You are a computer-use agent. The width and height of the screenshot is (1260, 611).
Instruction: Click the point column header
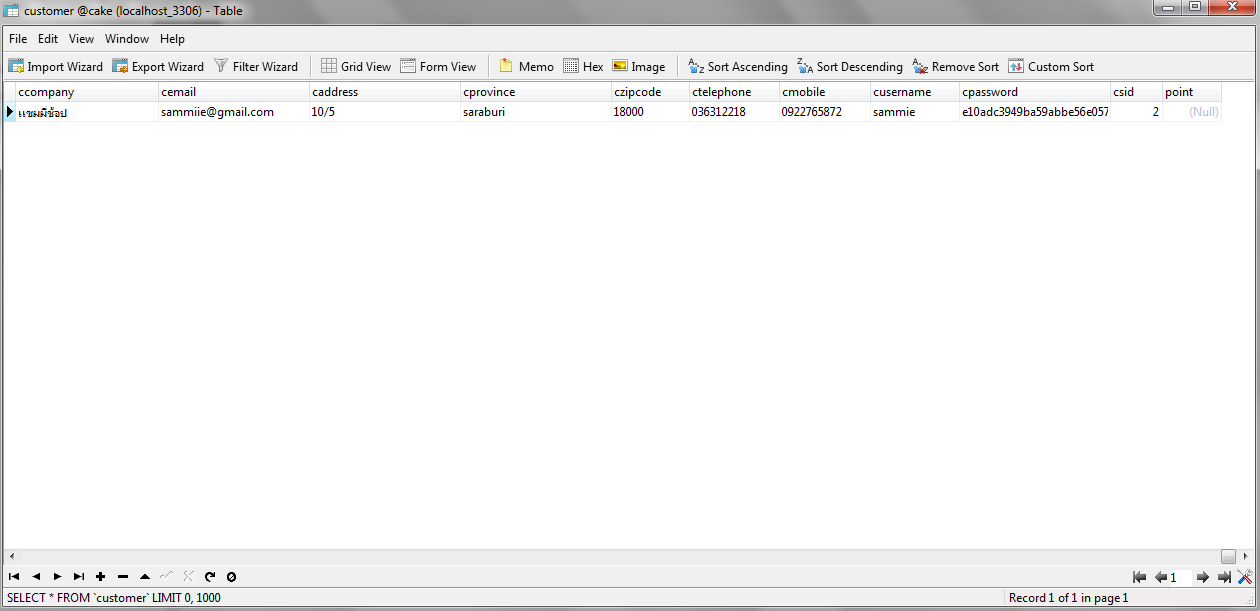coord(1192,92)
